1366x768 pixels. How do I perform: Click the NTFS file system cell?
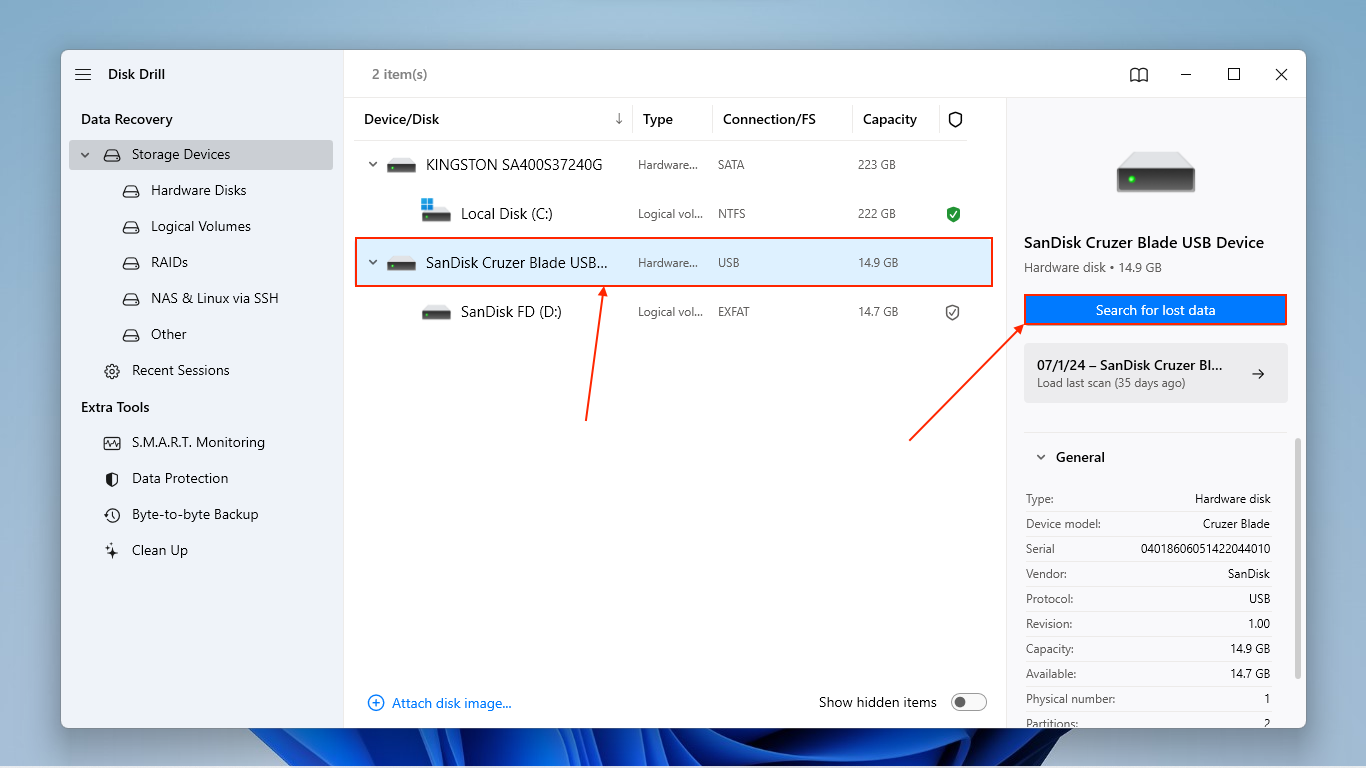click(731, 214)
